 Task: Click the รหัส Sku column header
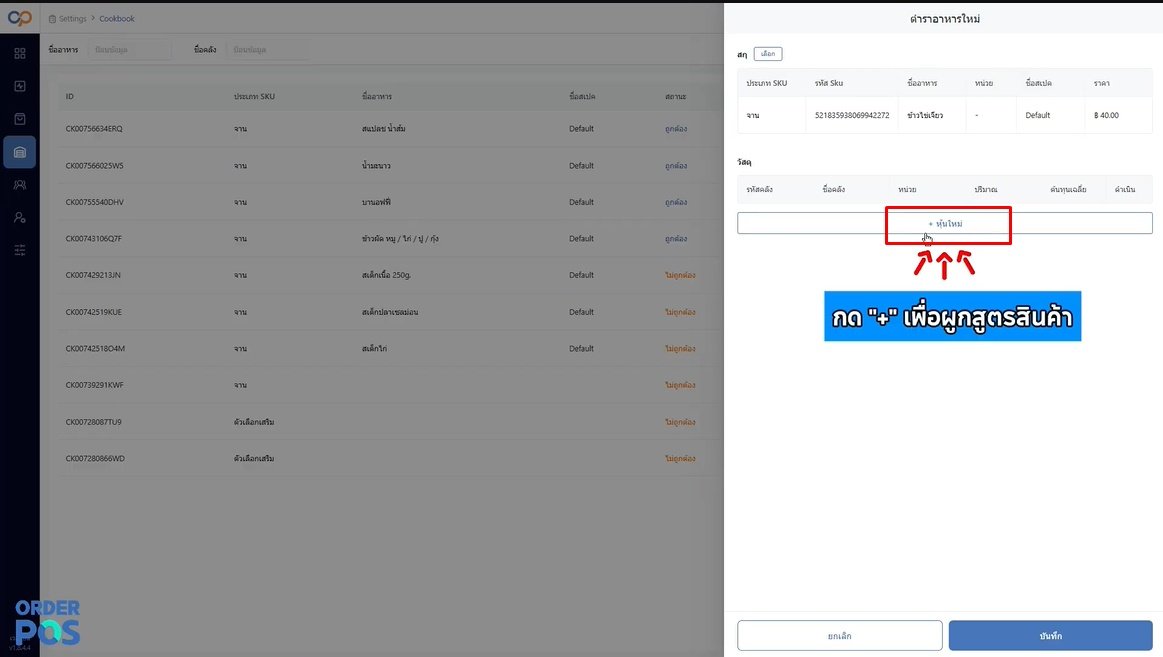tap(828, 83)
